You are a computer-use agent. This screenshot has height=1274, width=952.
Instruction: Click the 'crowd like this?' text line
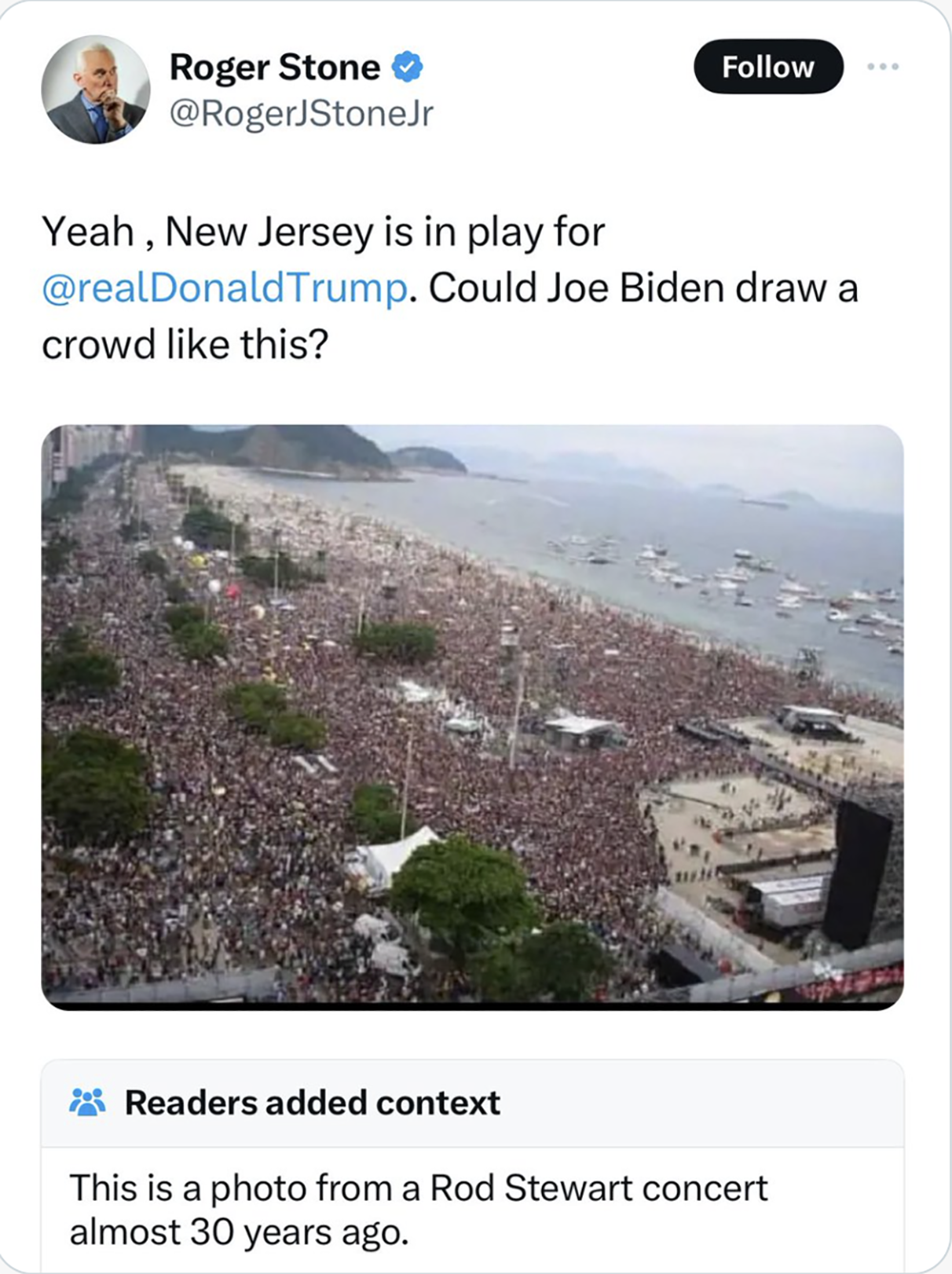click(185, 345)
